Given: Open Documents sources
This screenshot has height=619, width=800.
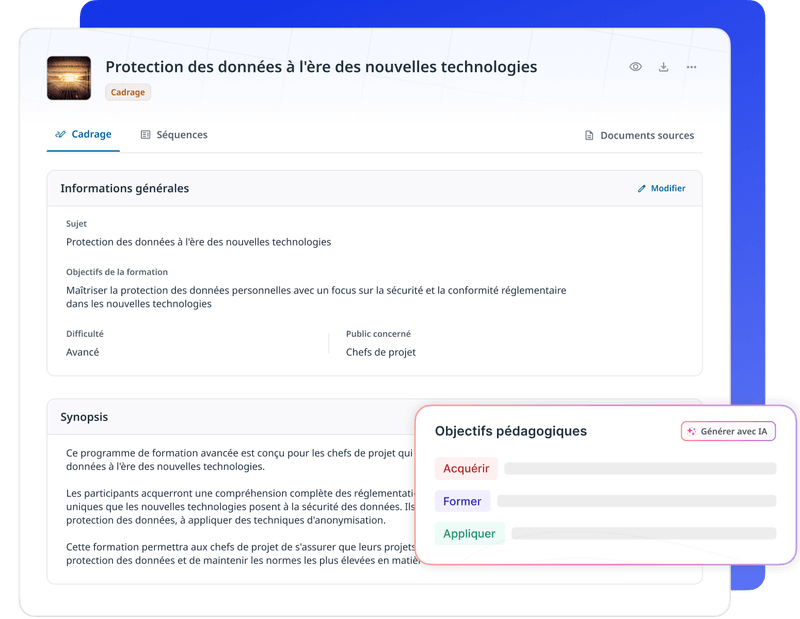Looking at the screenshot, I should click(639, 135).
